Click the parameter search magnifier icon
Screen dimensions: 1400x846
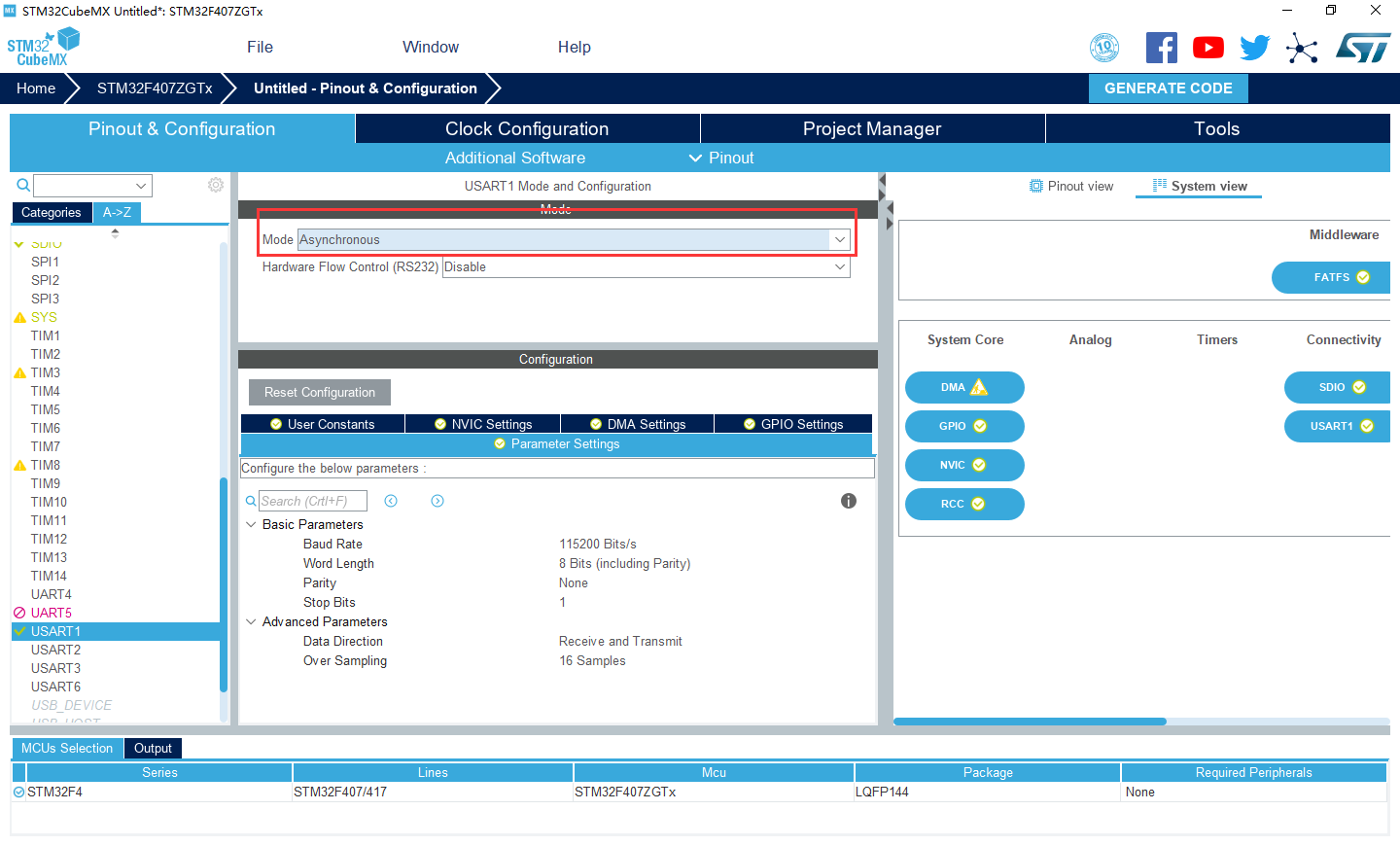click(x=251, y=502)
